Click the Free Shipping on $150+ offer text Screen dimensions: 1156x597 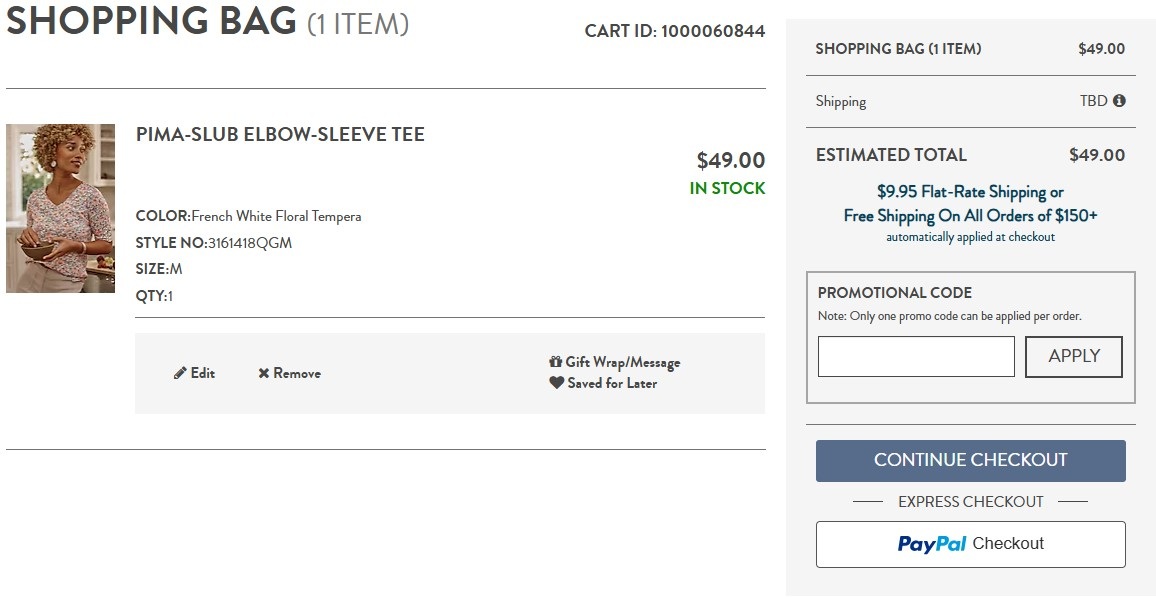(970, 215)
